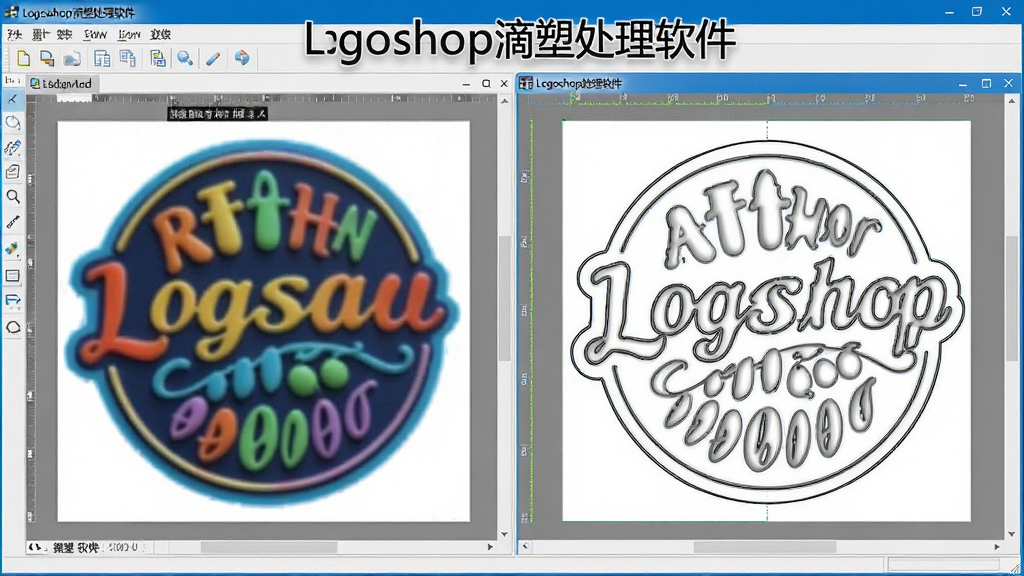Open the menu labeled 'Eaw'
The image size is (1024, 576).
[x=95, y=35]
